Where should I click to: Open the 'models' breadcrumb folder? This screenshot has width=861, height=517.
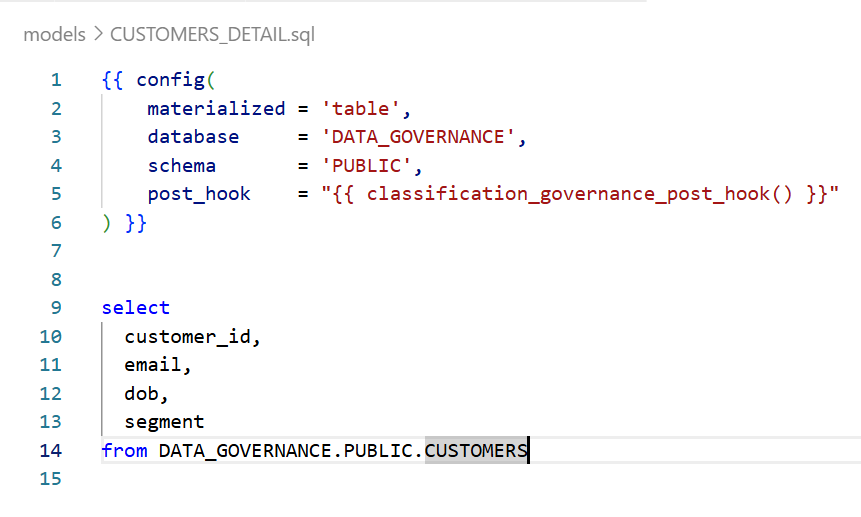[54, 34]
